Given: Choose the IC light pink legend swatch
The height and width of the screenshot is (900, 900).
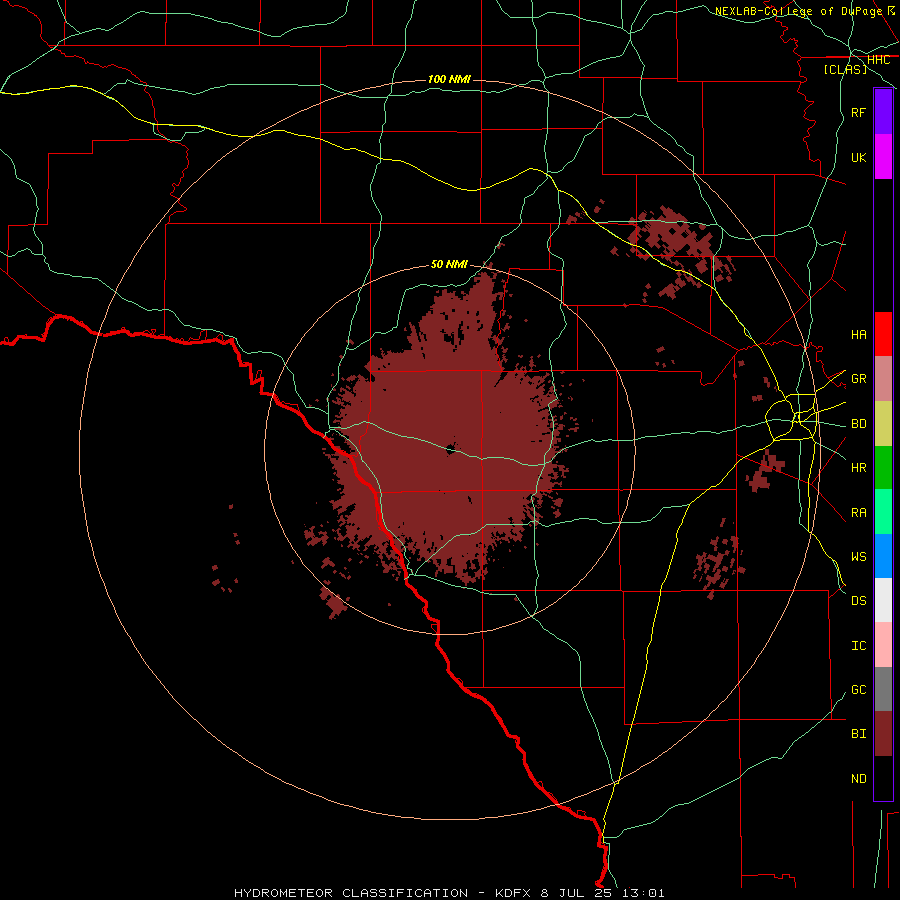Looking at the screenshot, I should tap(883, 645).
